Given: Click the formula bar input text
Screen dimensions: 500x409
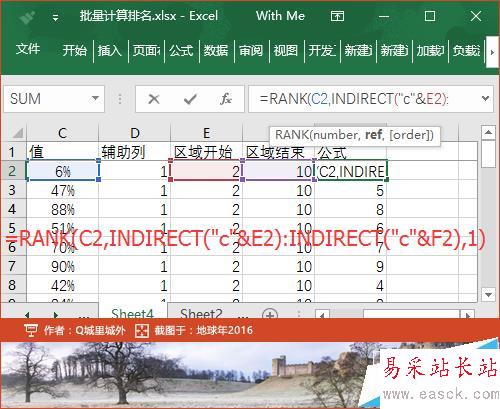Looking at the screenshot, I should tap(354, 99).
